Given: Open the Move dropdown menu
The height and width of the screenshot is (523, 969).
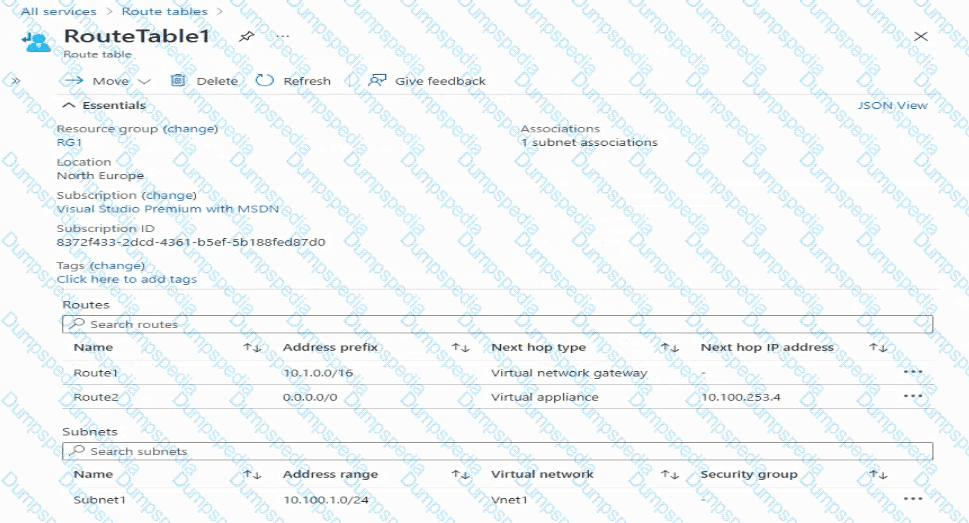Looking at the screenshot, I should coord(144,81).
